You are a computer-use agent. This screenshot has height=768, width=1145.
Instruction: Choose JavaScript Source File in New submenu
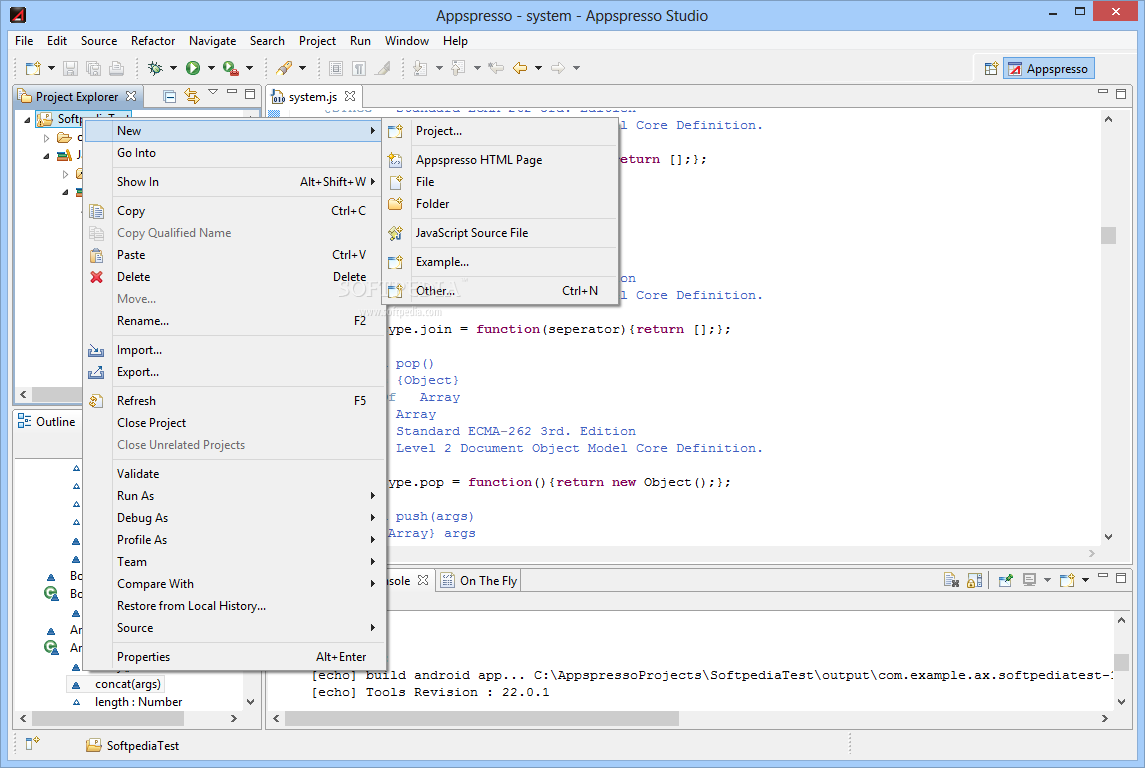(501, 233)
